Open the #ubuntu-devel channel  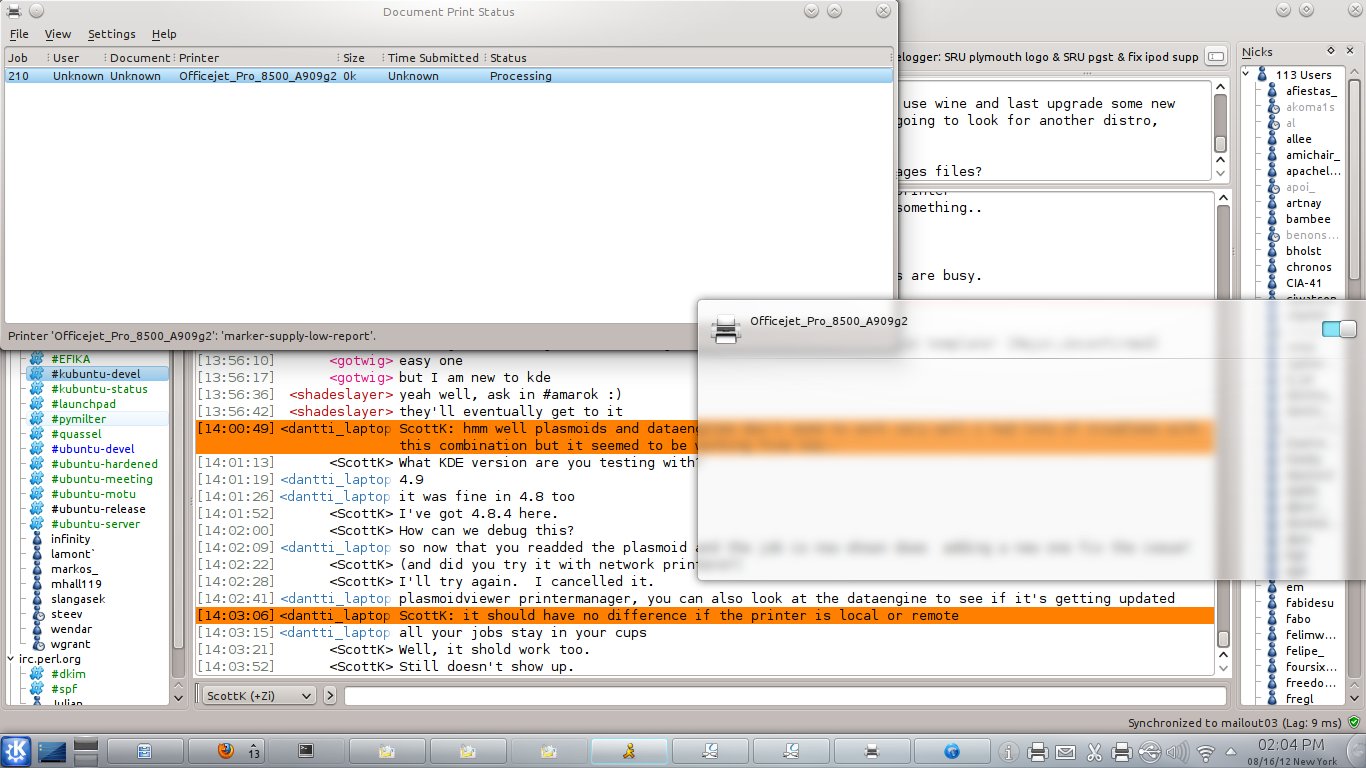[92, 449]
